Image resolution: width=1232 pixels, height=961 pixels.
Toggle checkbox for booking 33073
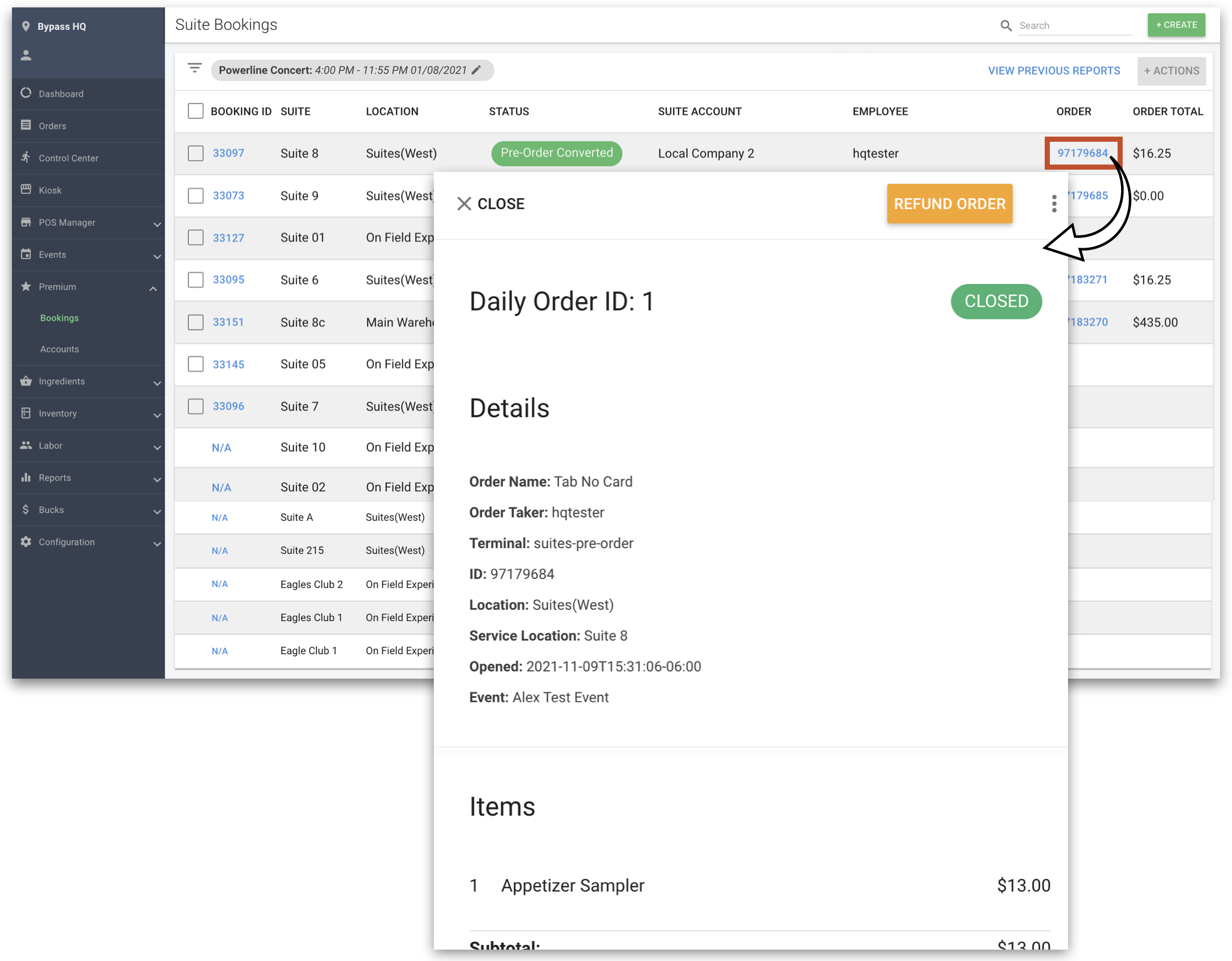coord(197,195)
